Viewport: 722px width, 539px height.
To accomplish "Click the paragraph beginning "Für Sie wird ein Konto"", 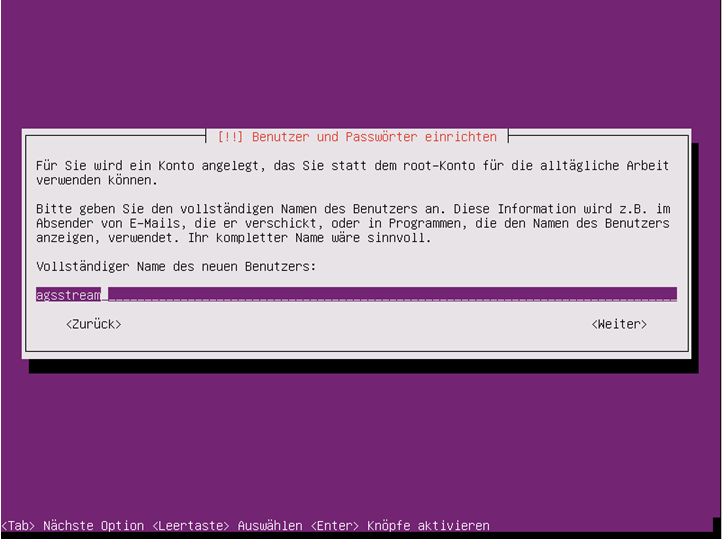I will point(352,173).
